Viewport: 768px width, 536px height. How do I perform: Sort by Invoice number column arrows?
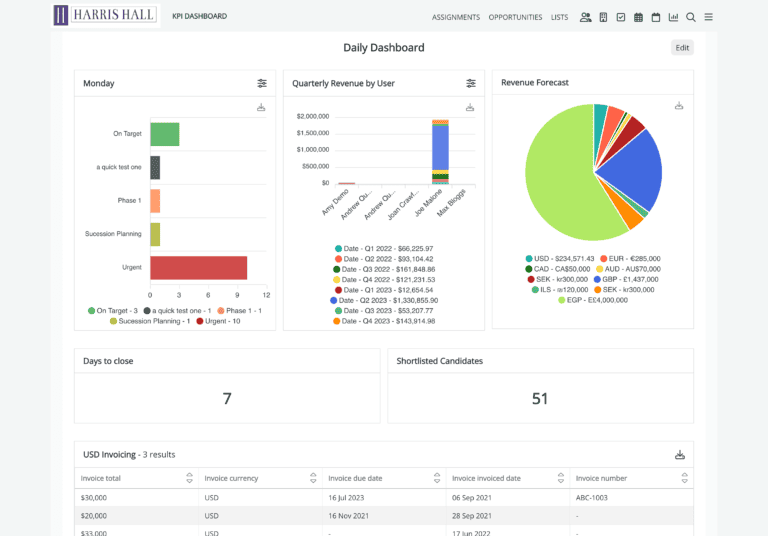pyautogui.click(x=685, y=478)
